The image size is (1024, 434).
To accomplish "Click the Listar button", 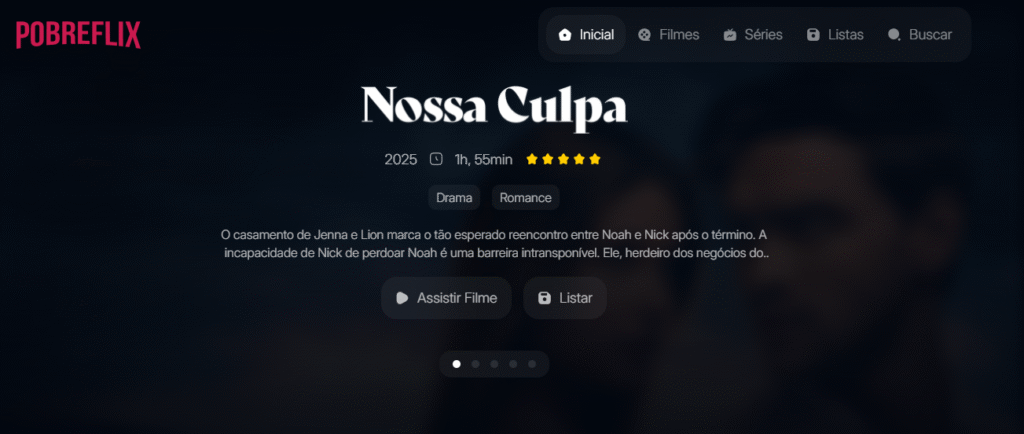I will point(565,298).
